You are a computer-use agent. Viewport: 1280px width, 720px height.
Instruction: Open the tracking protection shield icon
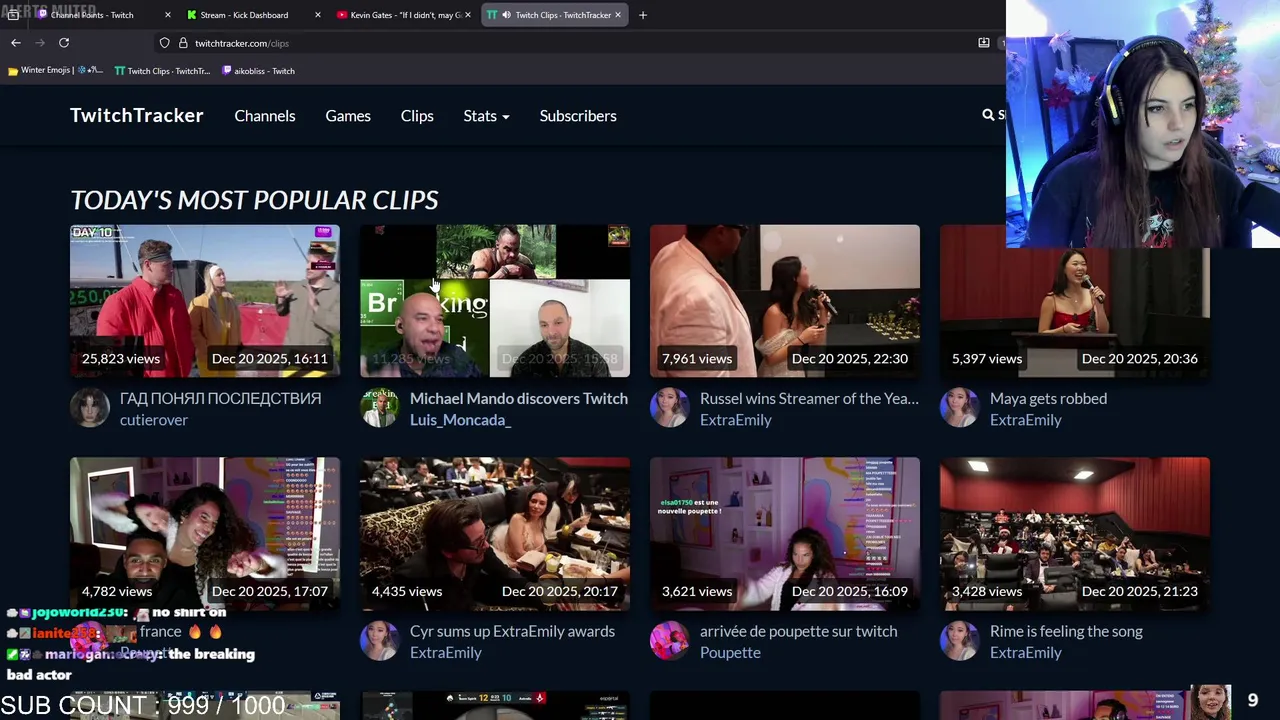coord(164,43)
